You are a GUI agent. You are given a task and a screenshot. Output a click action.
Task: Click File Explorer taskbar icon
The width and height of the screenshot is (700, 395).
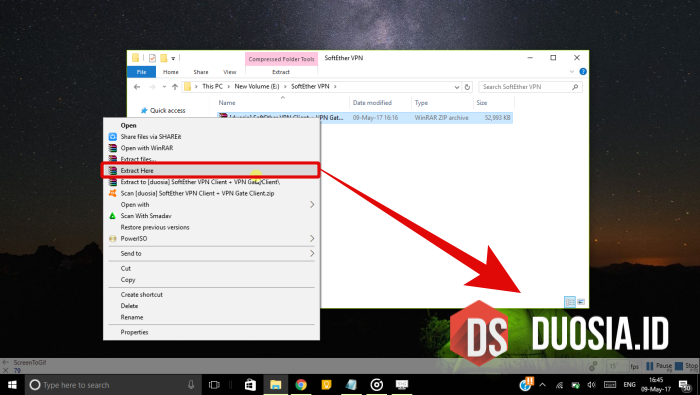[x=275, y=385]
